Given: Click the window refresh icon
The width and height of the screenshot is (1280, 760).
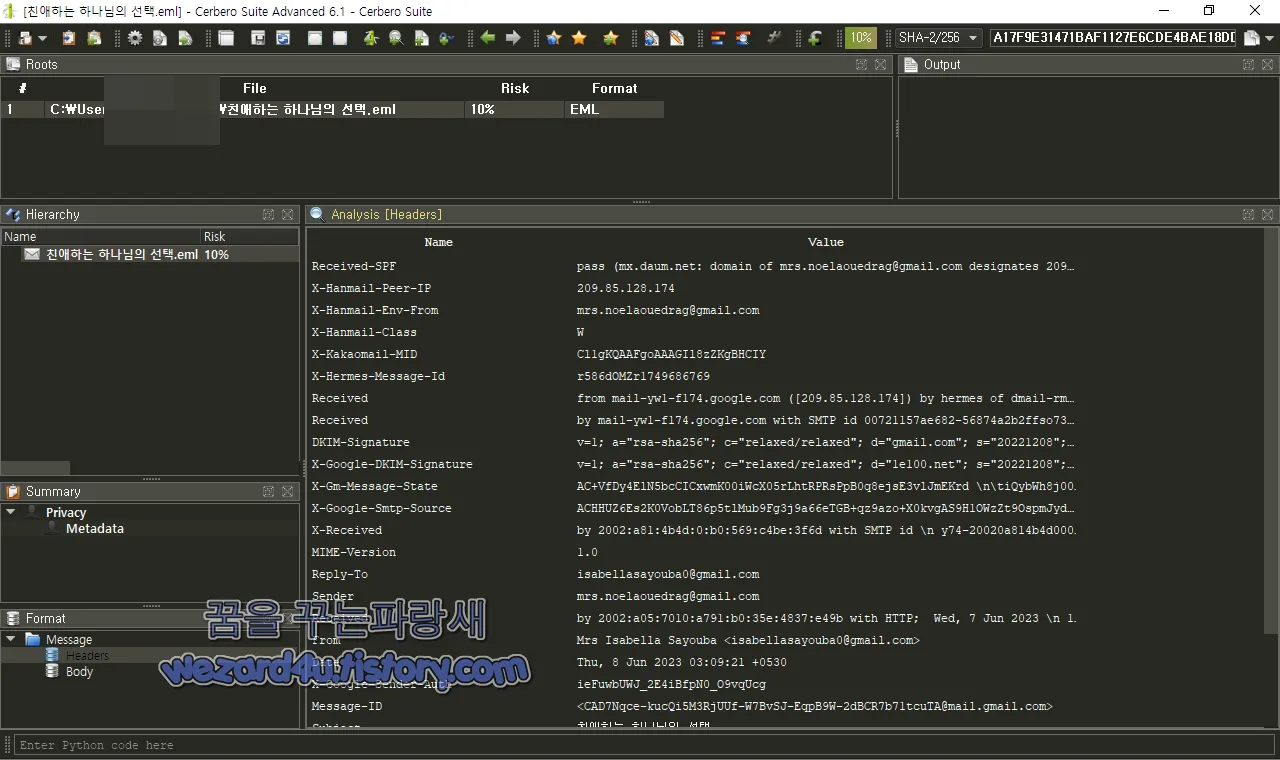Looking at the screenshot, I should [283, 38].
